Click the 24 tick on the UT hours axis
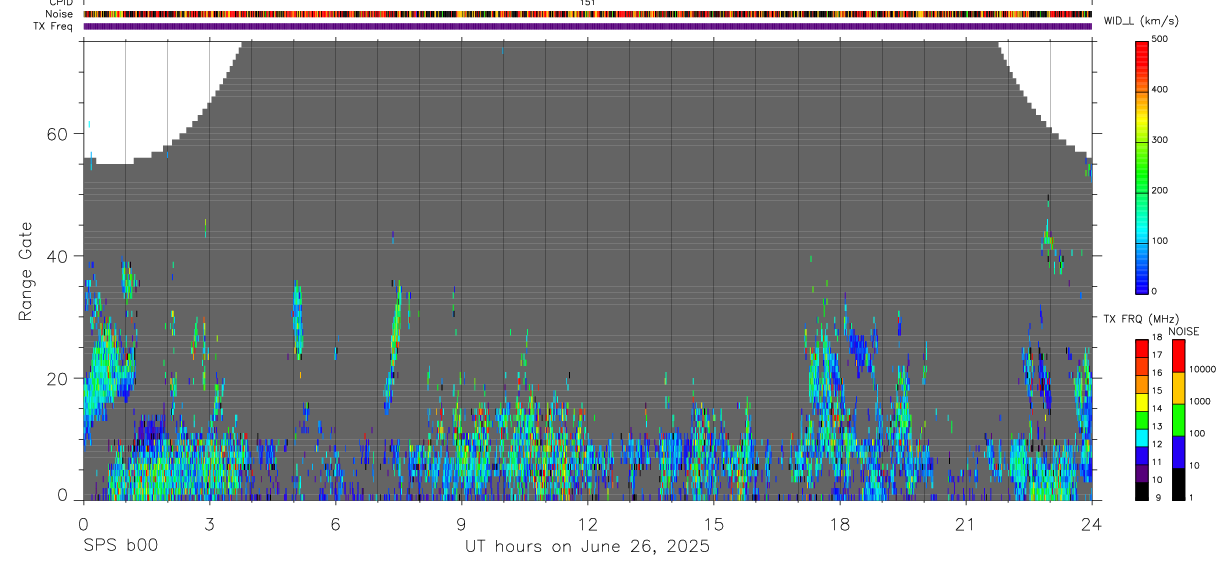Screen dimensions: 1228x567 (x=1091, y=523)
